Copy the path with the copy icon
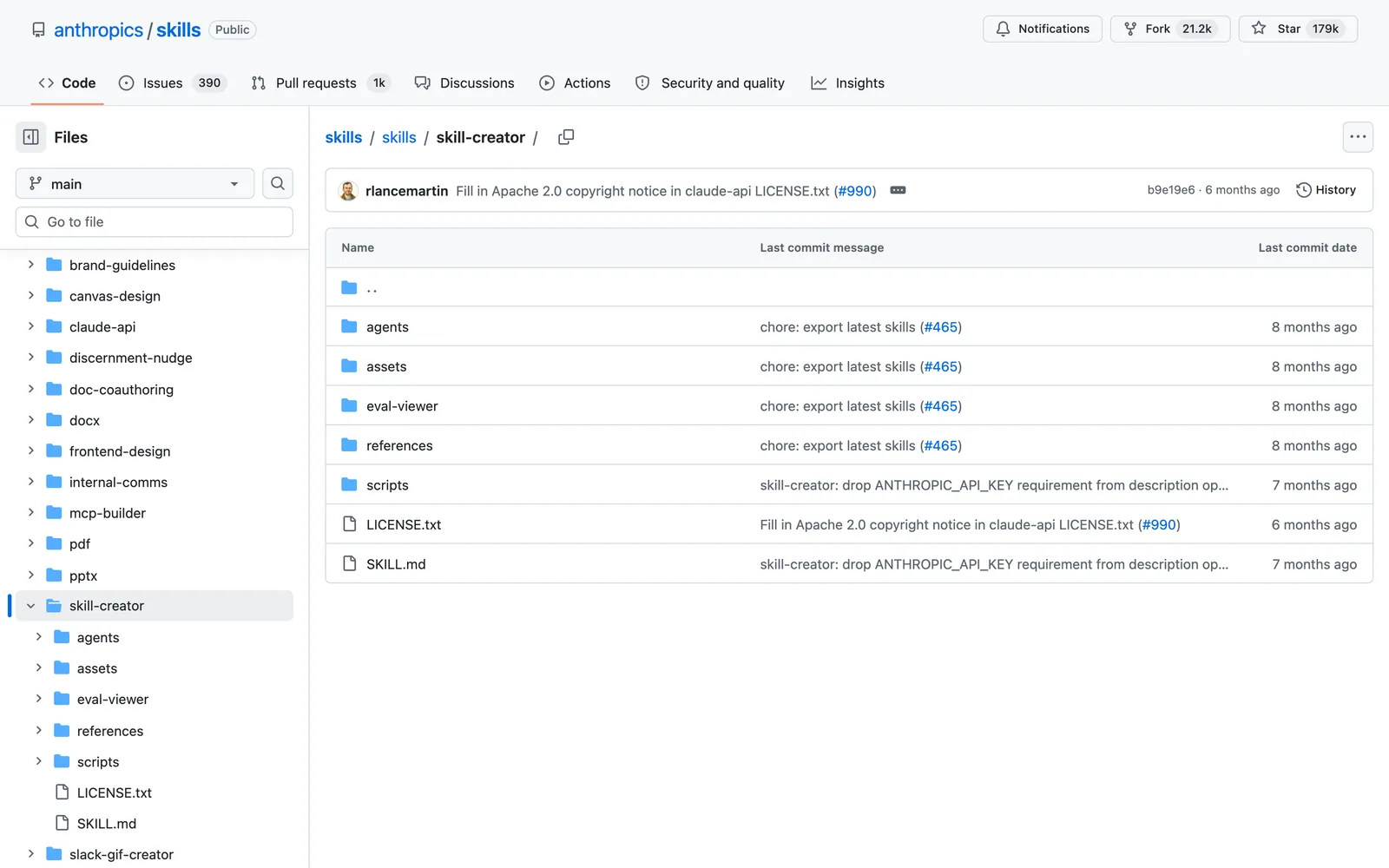The width and height of the screenshot is (1389, 868). tap(566, 137)
